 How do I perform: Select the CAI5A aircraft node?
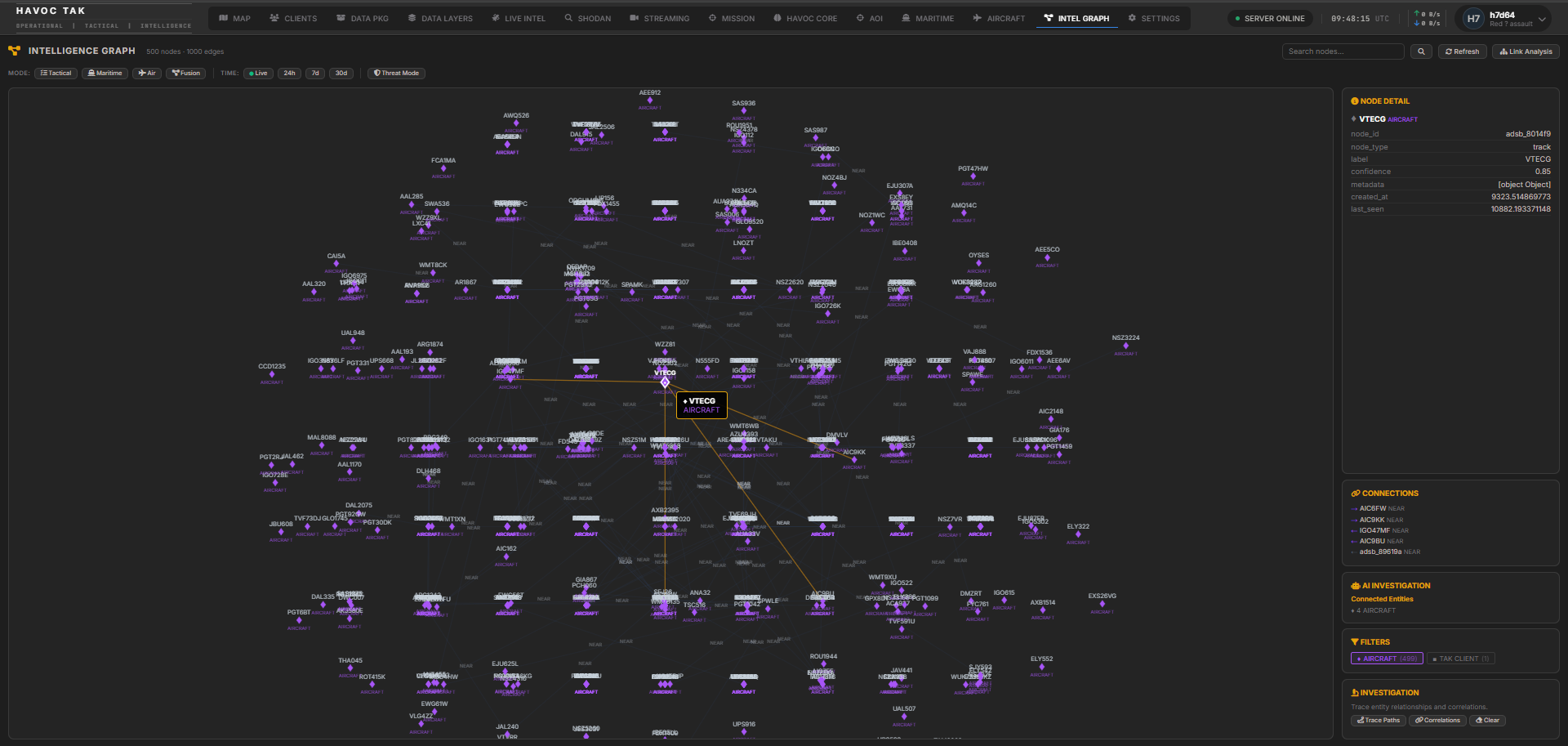click(x=336, y=263)
